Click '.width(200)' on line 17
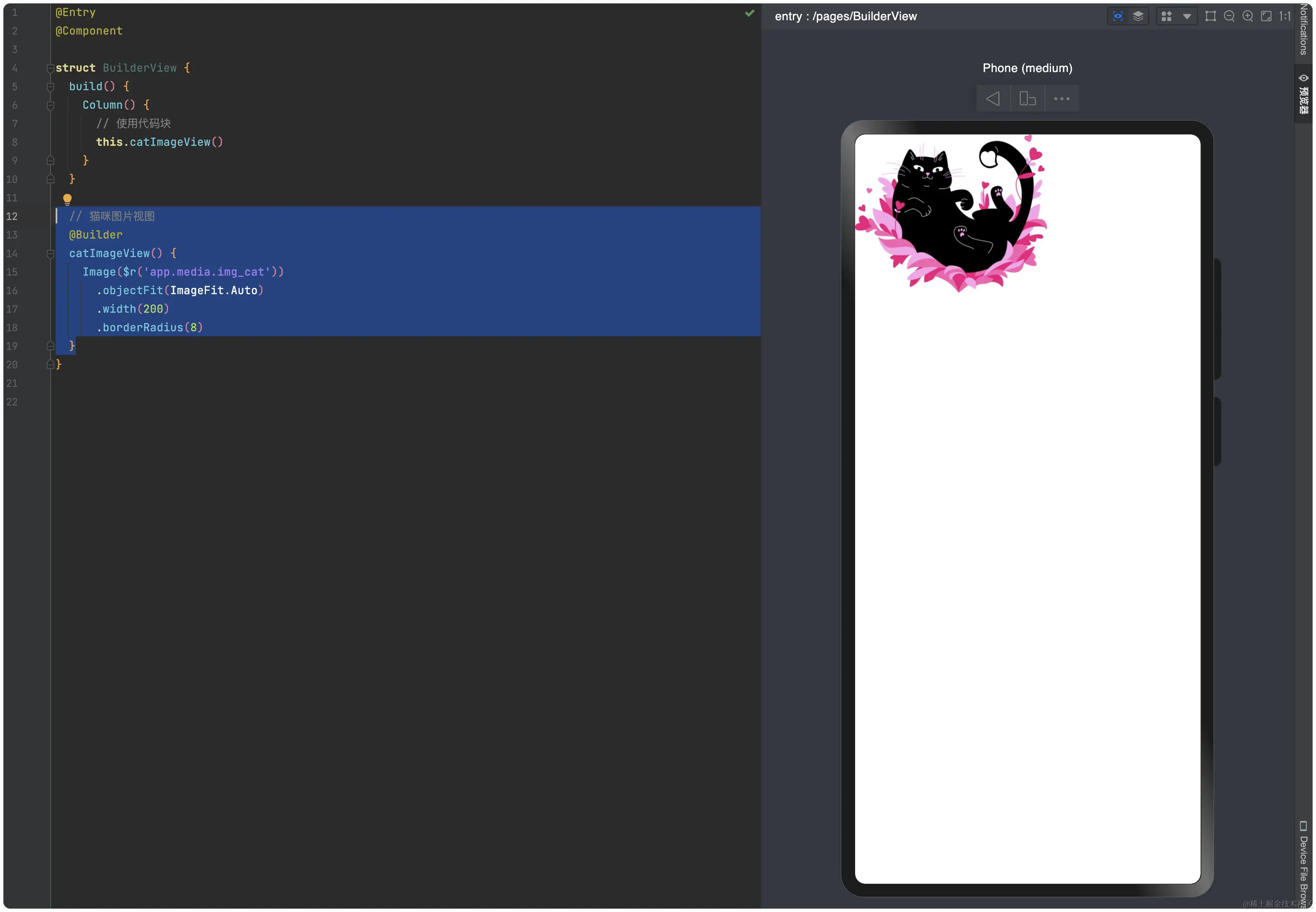Viewport: 1316px width, 912px height. [x=132, y=309]
